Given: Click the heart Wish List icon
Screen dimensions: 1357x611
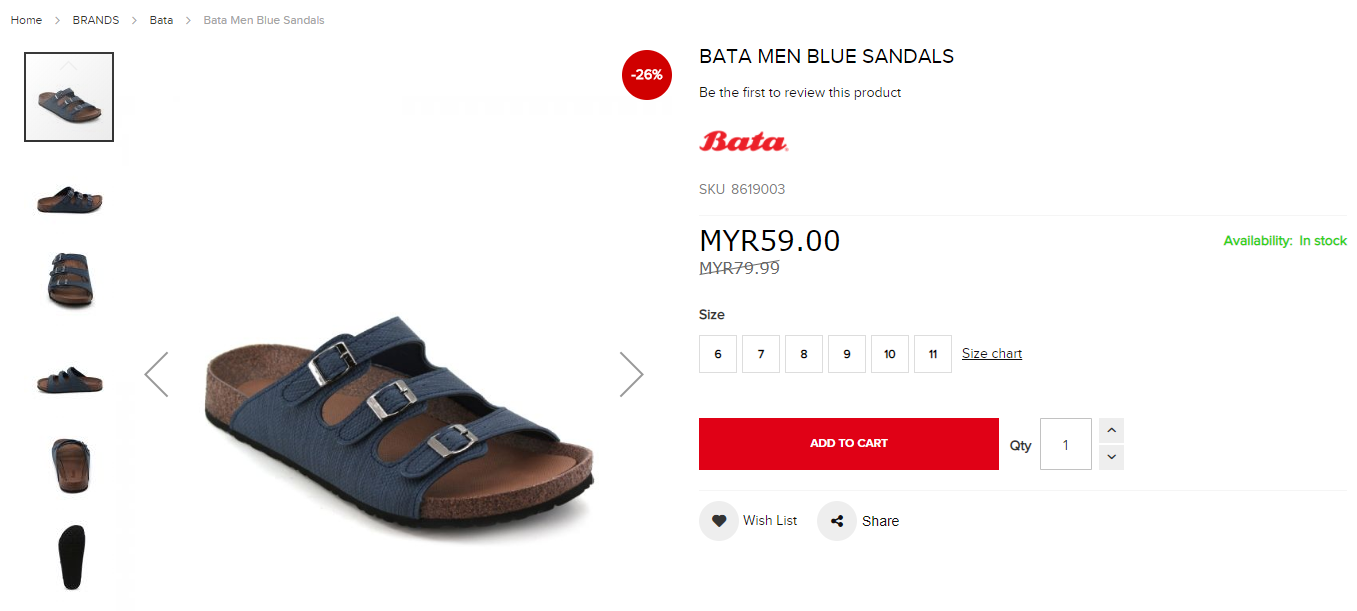Looking at the screenshot, I should (718, 521).
